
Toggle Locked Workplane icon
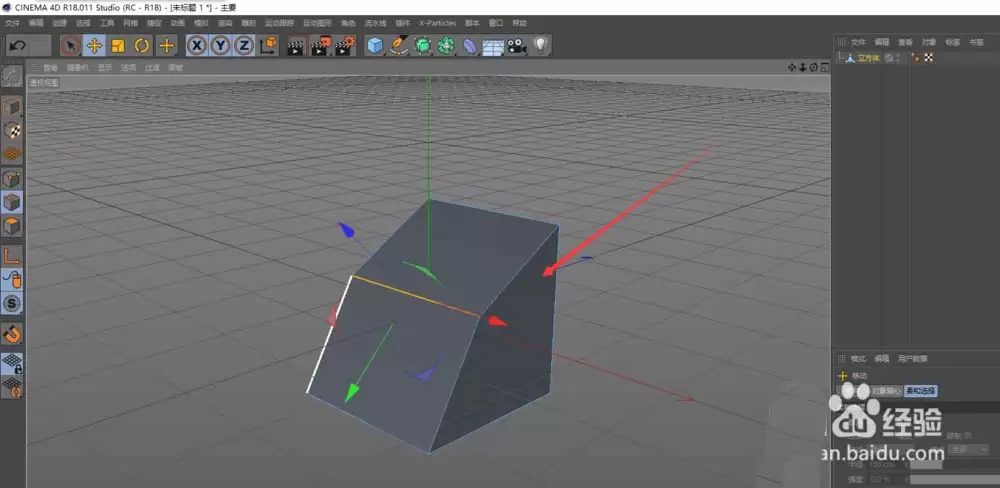[12, 364]
